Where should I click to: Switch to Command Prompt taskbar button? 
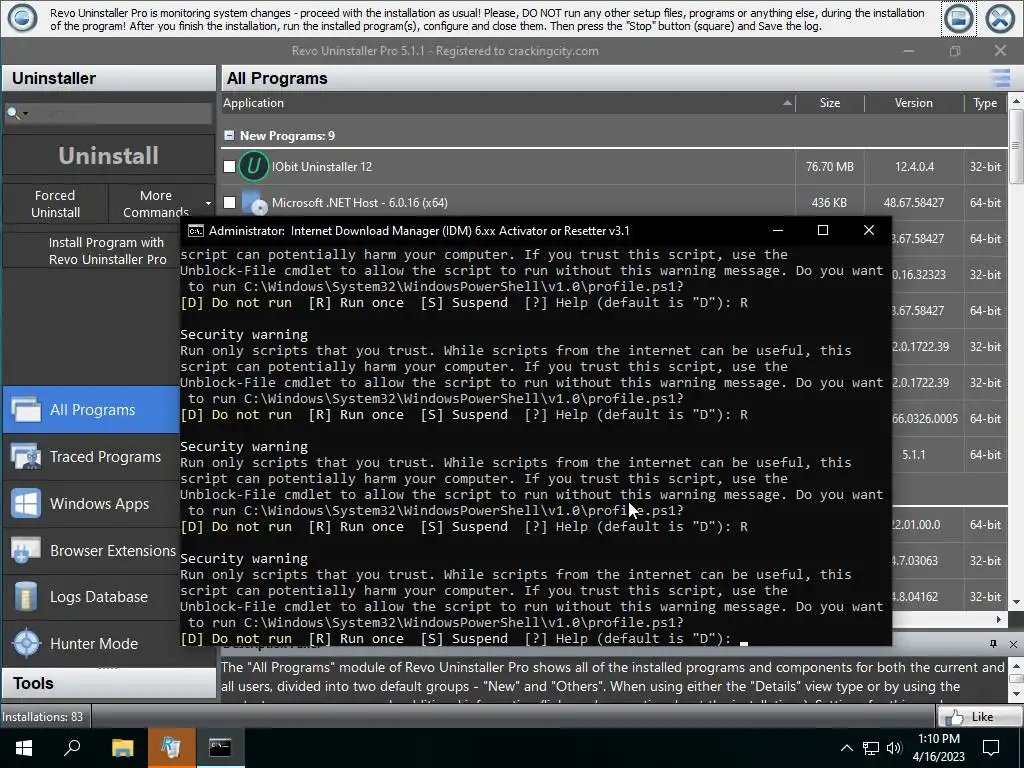220,748
